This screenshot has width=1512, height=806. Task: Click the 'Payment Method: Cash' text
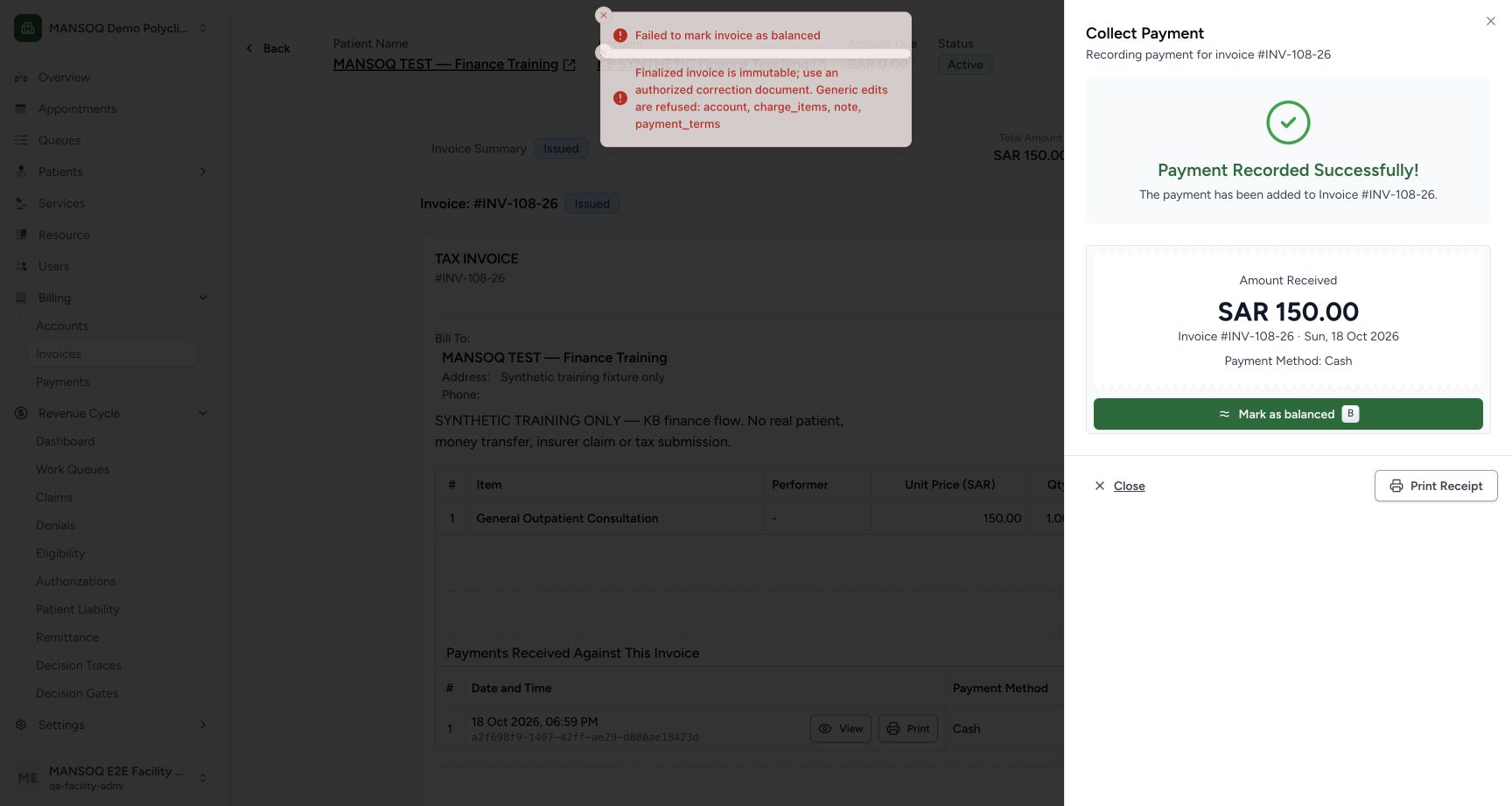tap(1288, 361)
